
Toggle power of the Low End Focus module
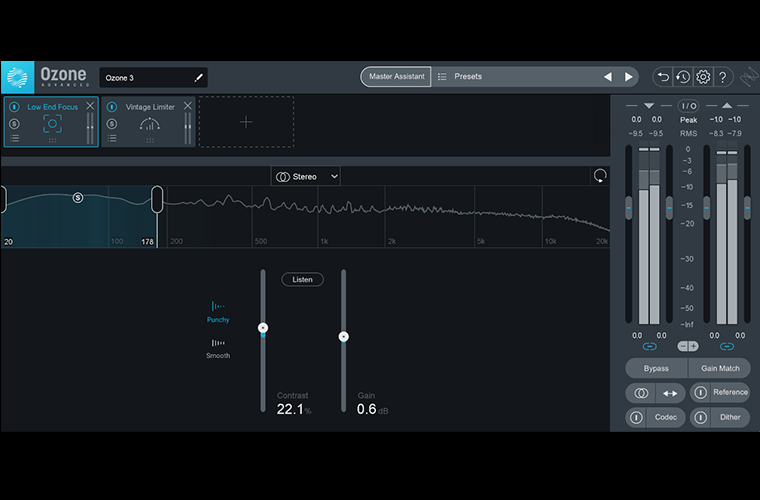click(14, 107)
